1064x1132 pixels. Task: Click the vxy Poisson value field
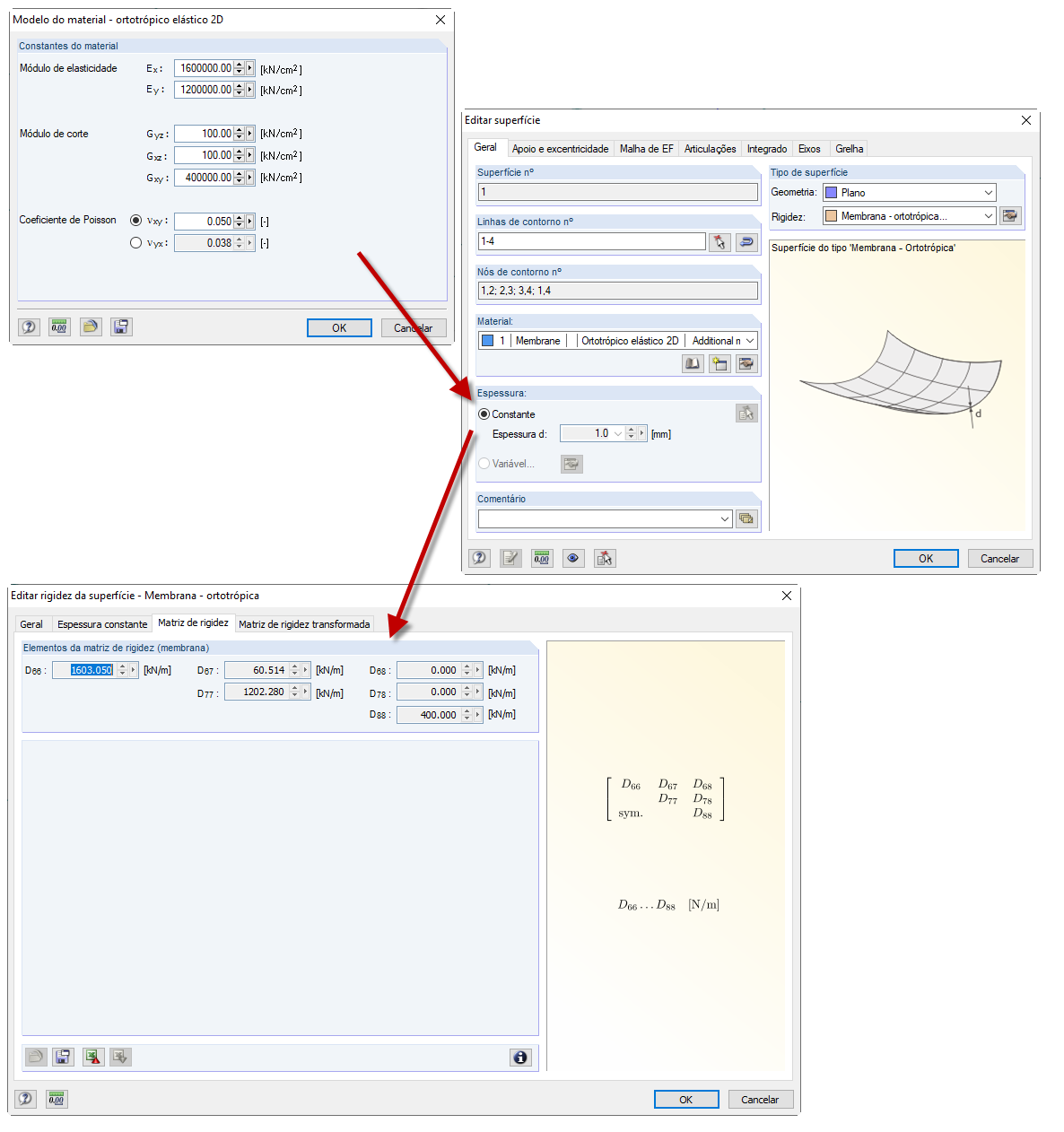tap(204, 221)
